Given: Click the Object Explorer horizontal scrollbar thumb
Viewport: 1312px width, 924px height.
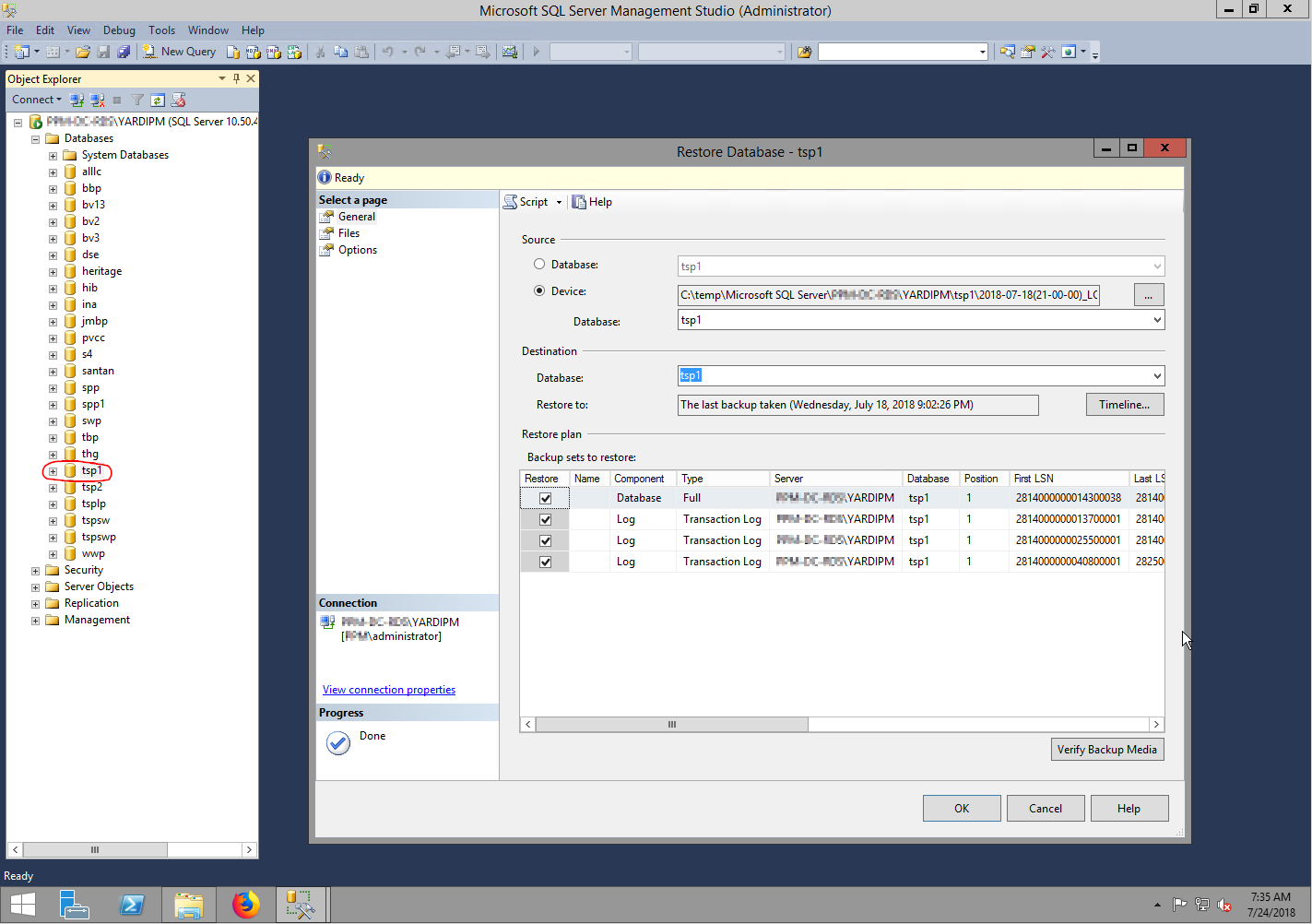Looking at the screenshot, I should click(95, 850).
